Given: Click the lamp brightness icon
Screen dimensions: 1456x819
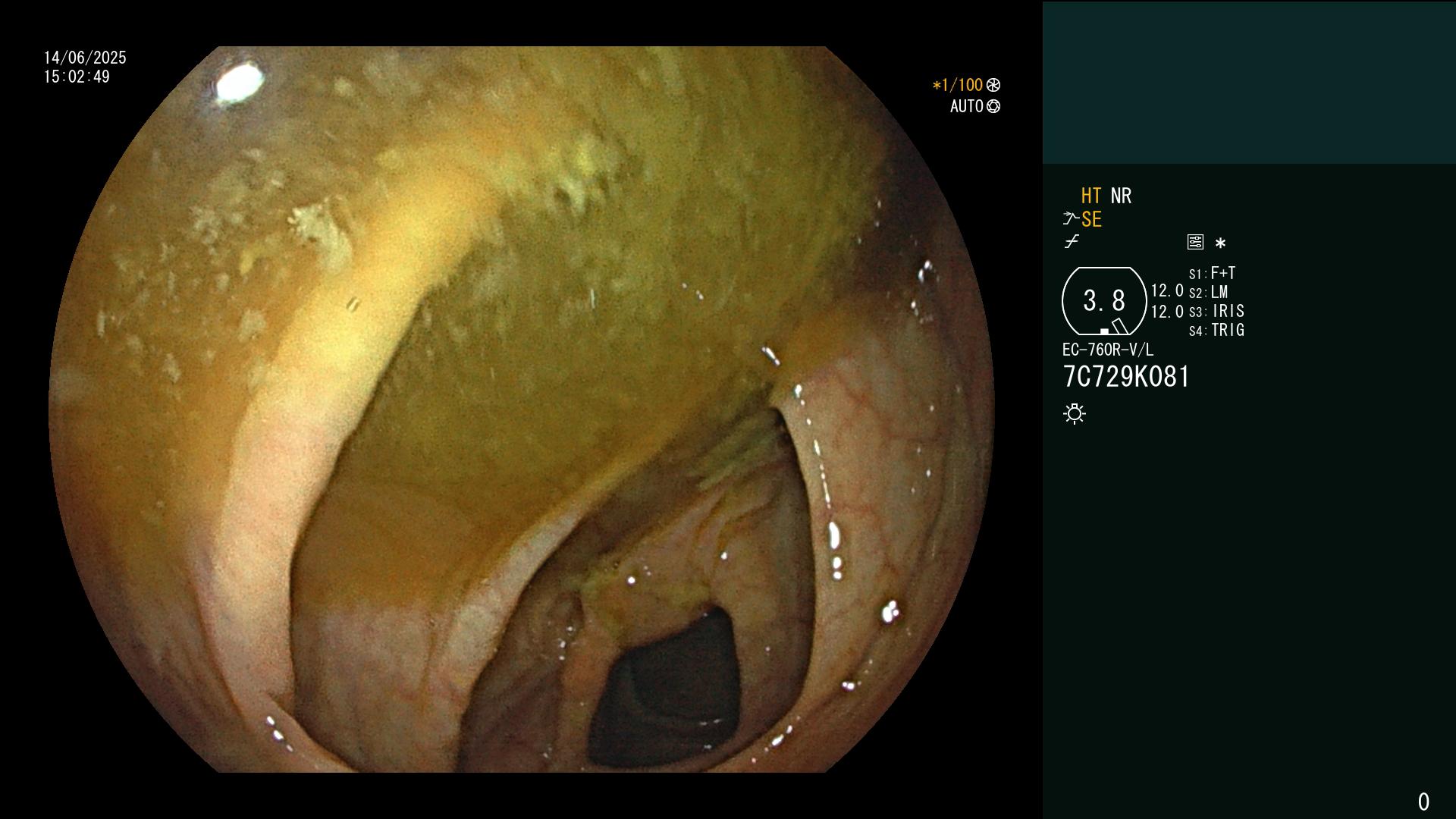Looking at the screenshot, I should click(x=1075, y=413).
